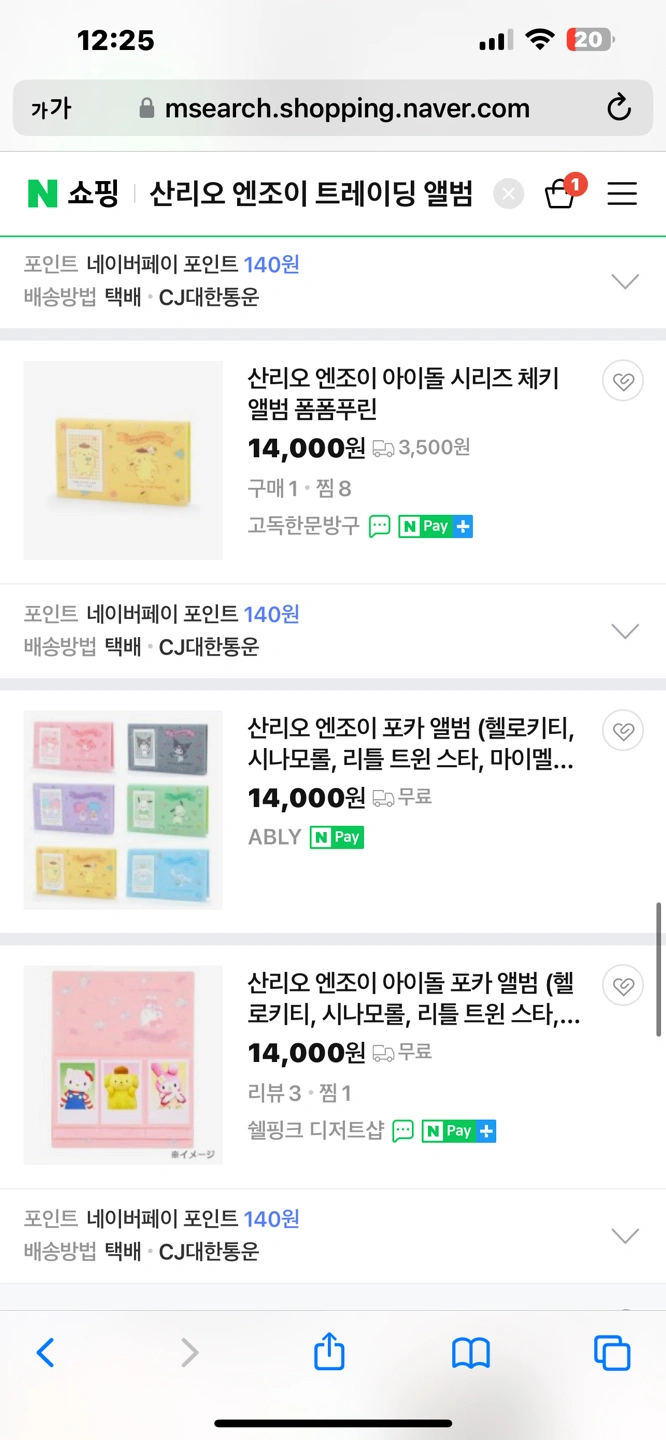Tap the Naver N logo

click(42, 194)
